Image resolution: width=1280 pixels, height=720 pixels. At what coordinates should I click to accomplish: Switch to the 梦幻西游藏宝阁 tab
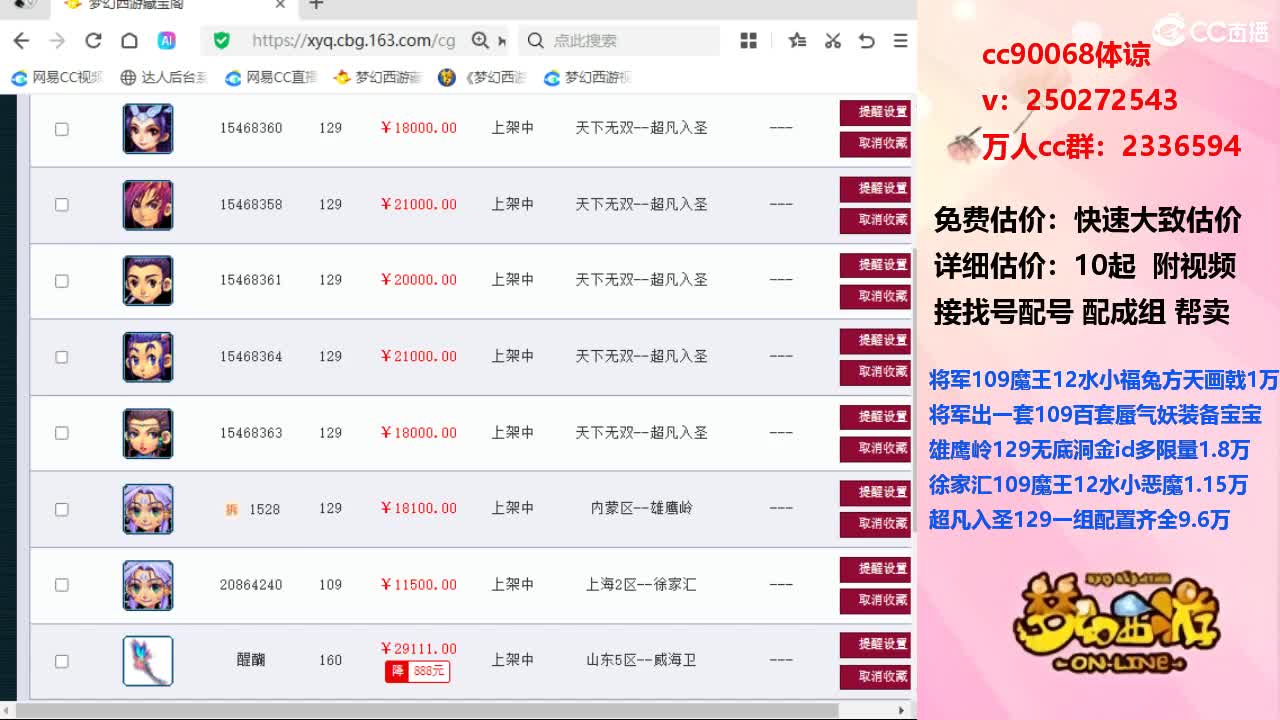coord(173,5)
